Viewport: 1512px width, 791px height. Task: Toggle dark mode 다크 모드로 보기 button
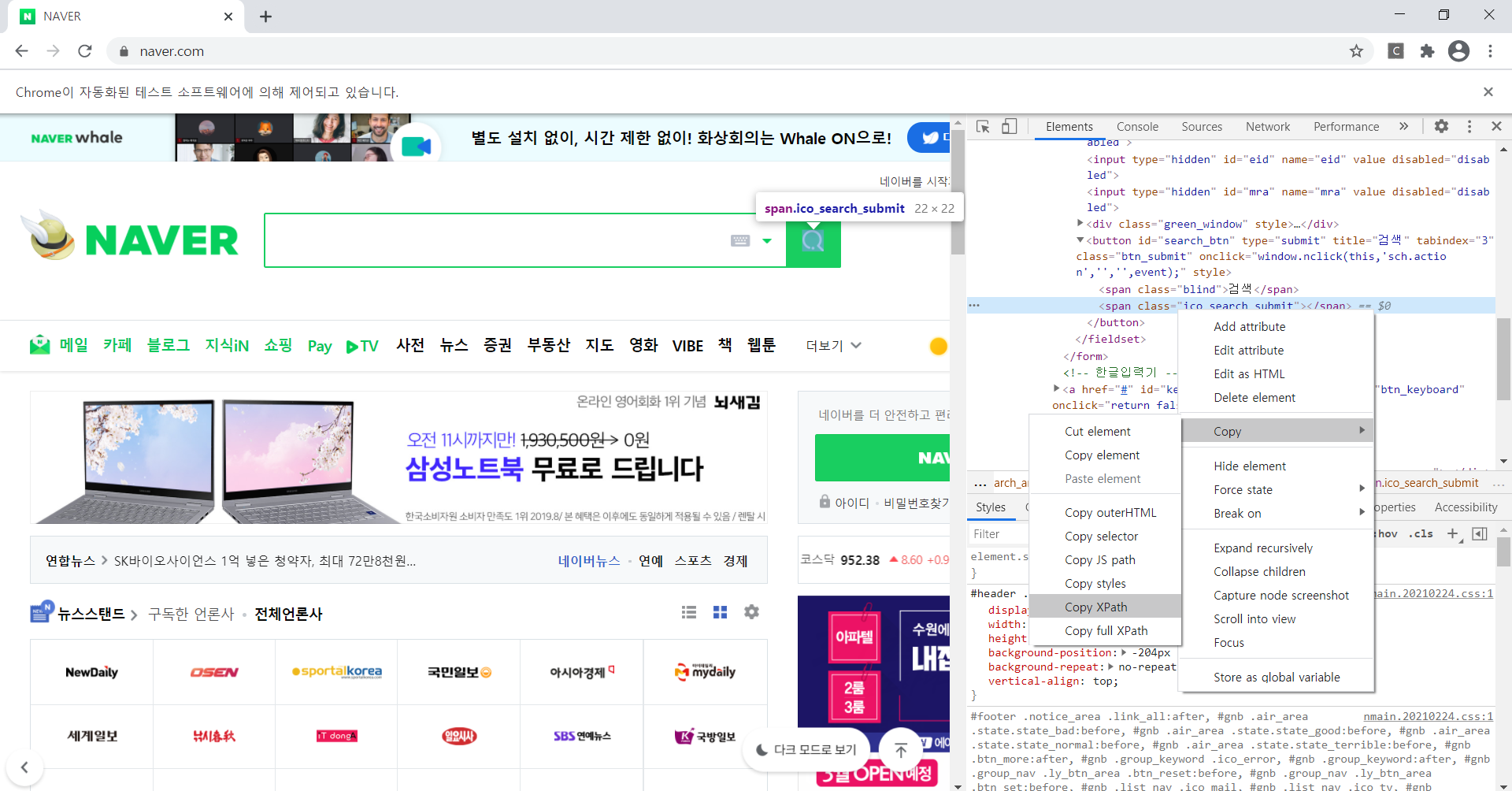[x=806, y=749]
